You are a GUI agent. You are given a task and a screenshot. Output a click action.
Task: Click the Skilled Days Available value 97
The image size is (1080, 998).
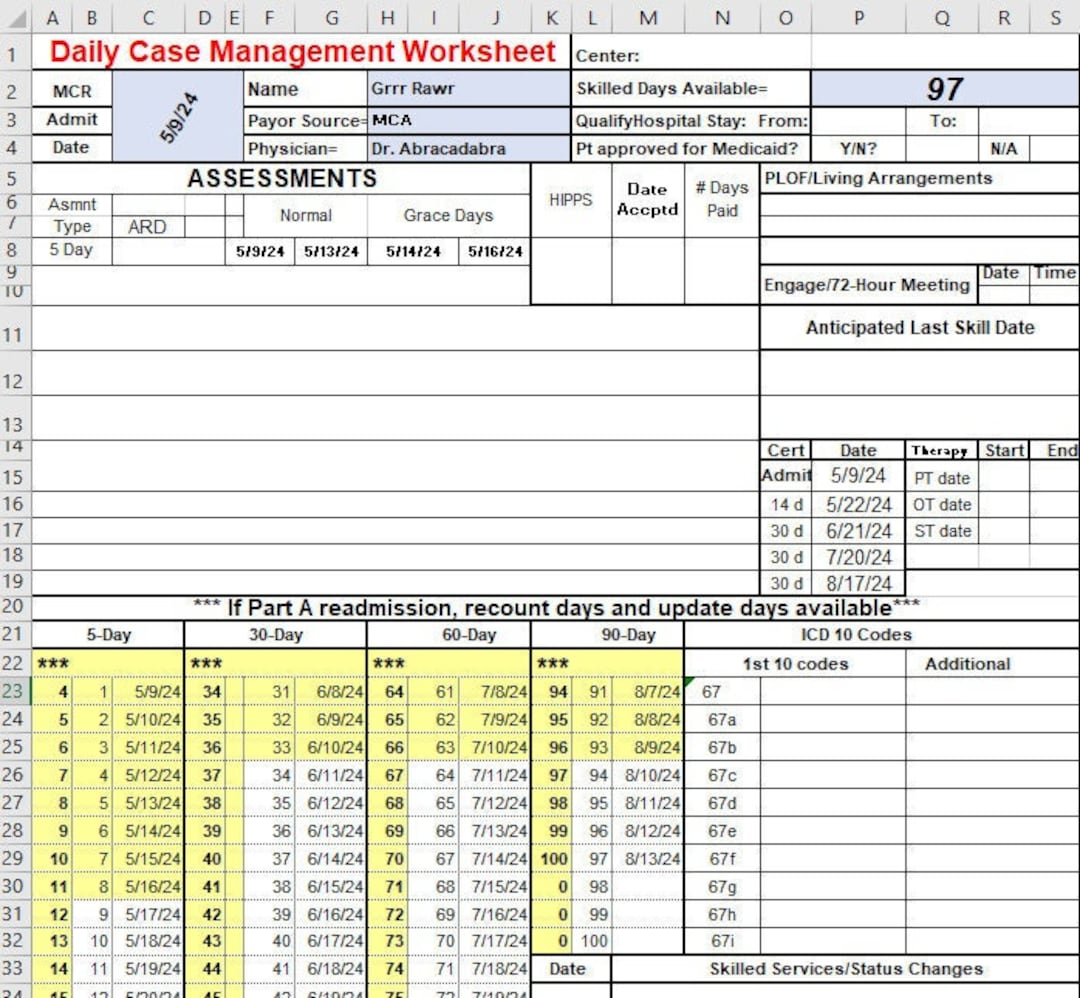point(944,89)
